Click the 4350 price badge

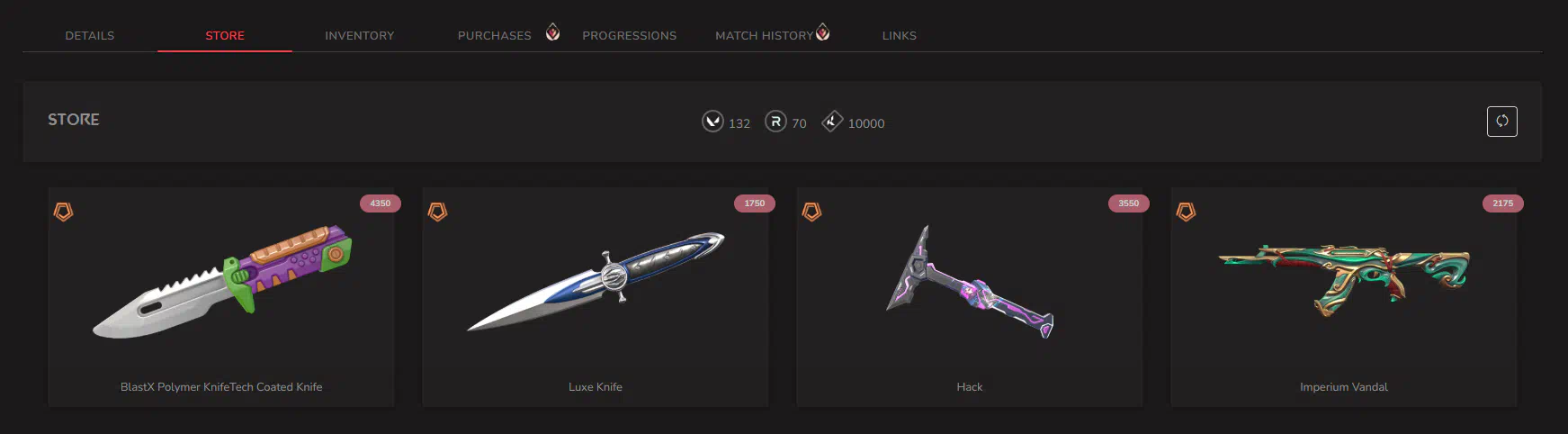coord(381,203)
